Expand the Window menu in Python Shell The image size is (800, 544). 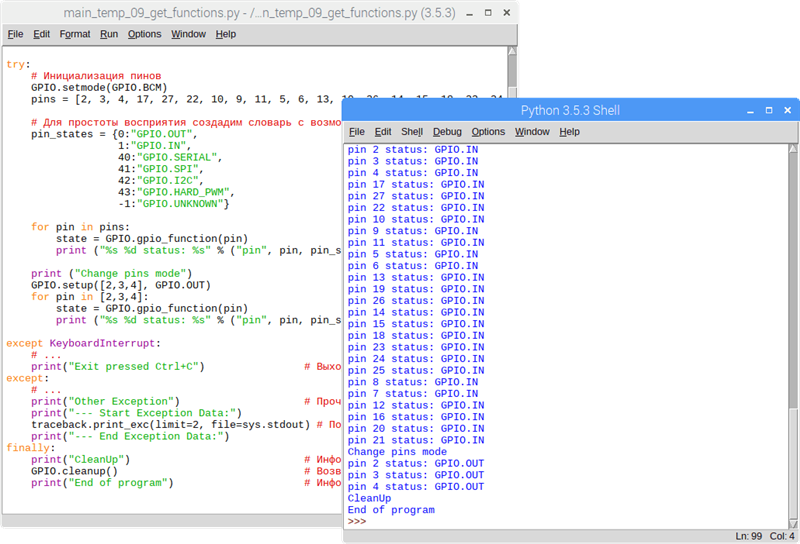coord(532,132)
